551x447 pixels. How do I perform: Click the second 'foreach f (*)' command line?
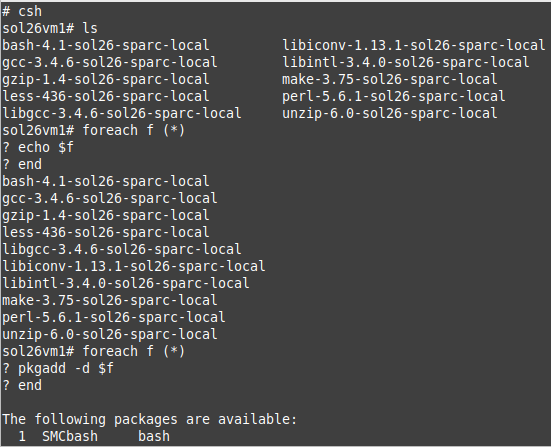[x=93, y=351]
